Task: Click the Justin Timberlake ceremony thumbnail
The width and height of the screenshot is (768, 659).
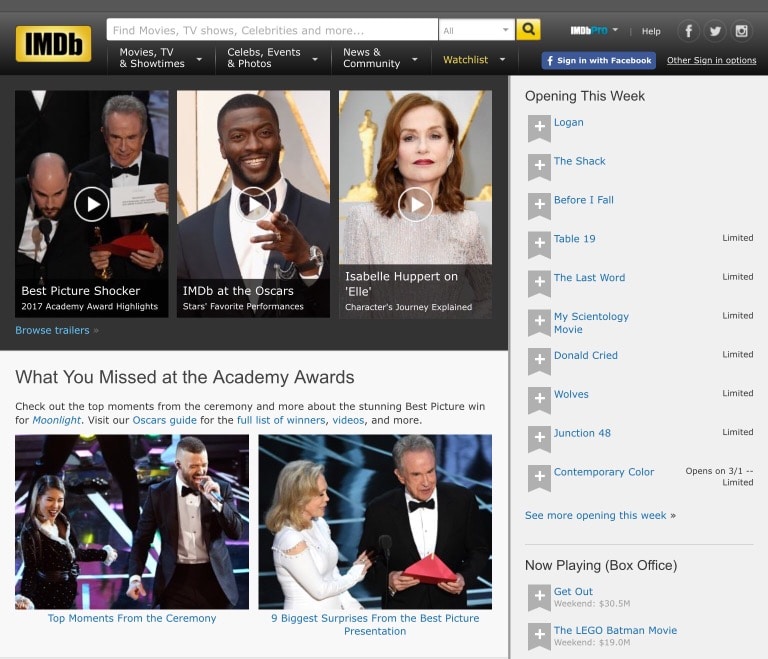Action: 132,522
